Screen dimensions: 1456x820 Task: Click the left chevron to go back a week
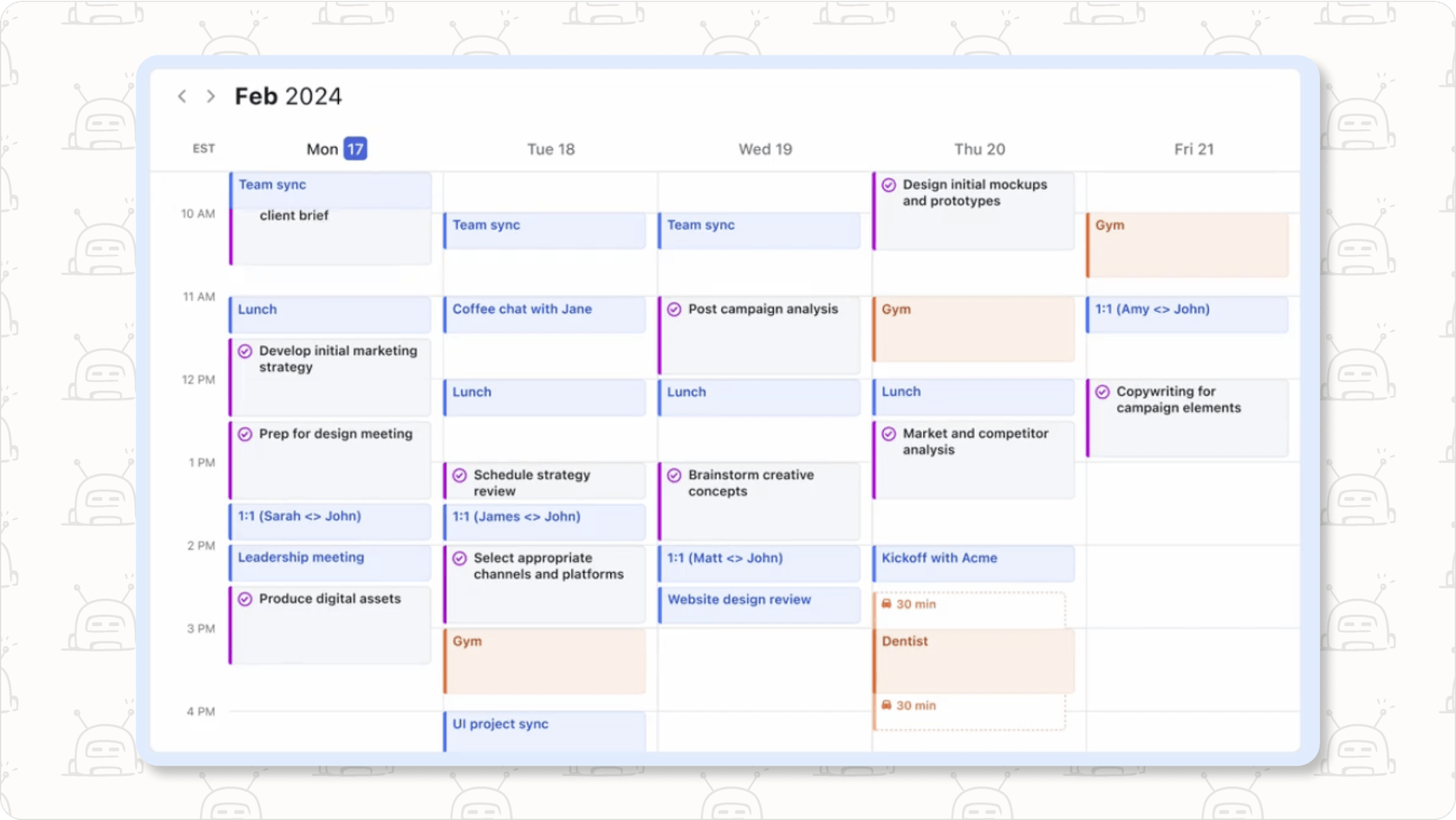pyautogui.click(x=182, y=96)
